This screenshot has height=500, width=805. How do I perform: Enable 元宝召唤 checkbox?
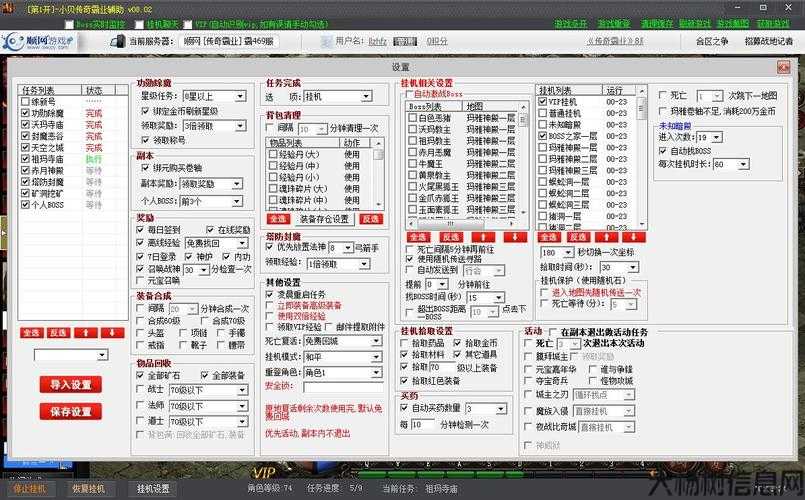(x=140, y=280)
